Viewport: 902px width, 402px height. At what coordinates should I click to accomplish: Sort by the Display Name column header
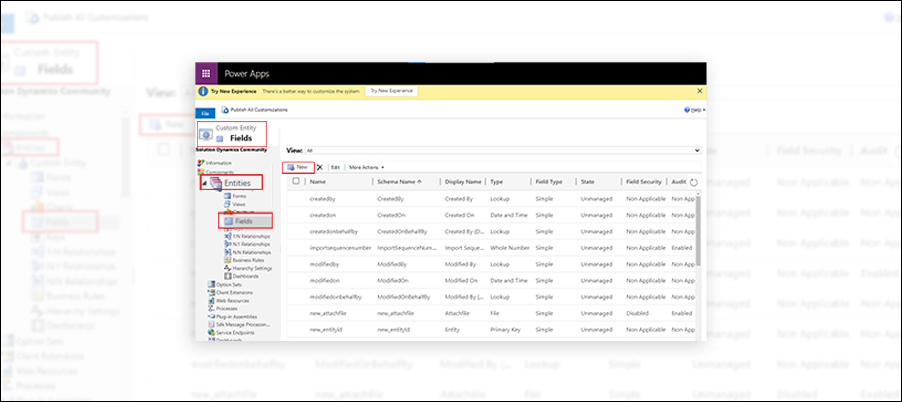(464, 182)
